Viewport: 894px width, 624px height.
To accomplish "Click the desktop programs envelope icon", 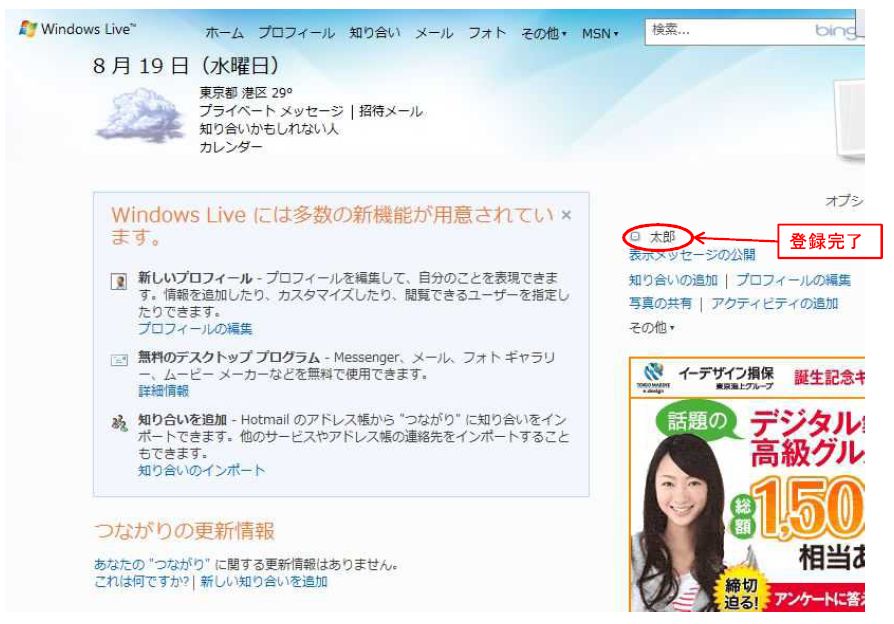I will (x=119, y=360).
